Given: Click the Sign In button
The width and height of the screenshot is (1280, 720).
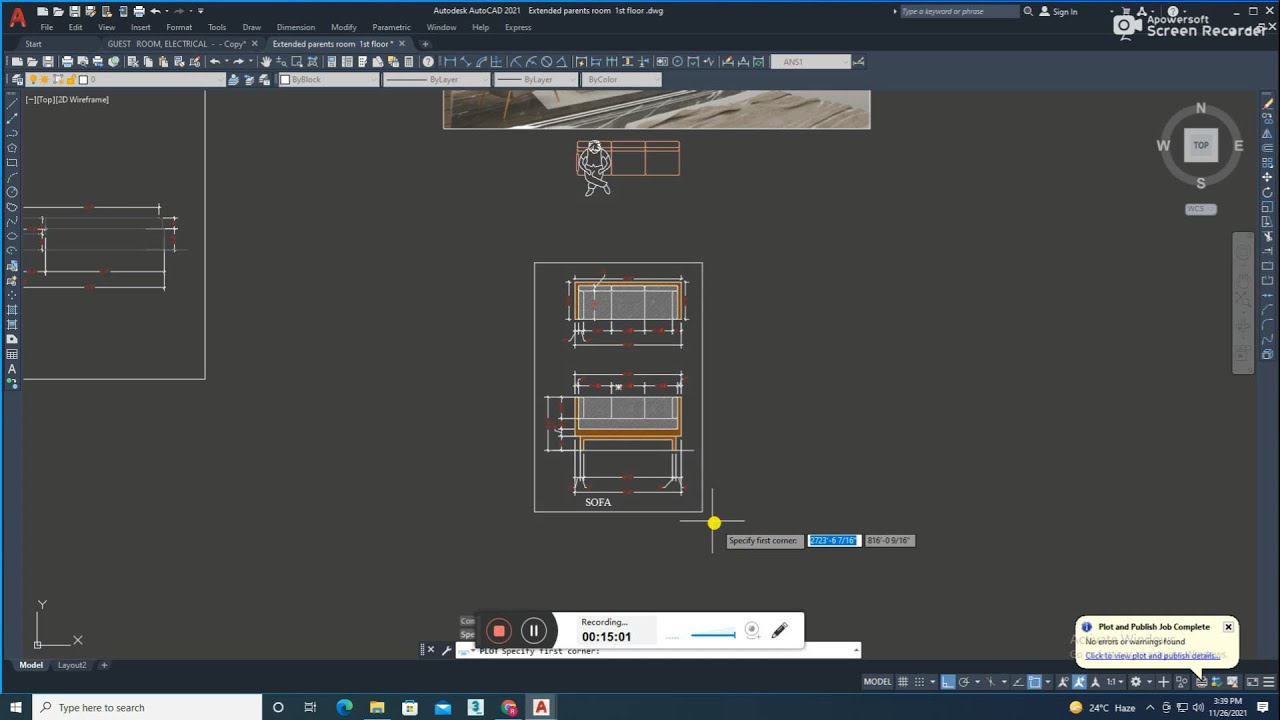Looking at the screenshot, I should (1058, 11).
